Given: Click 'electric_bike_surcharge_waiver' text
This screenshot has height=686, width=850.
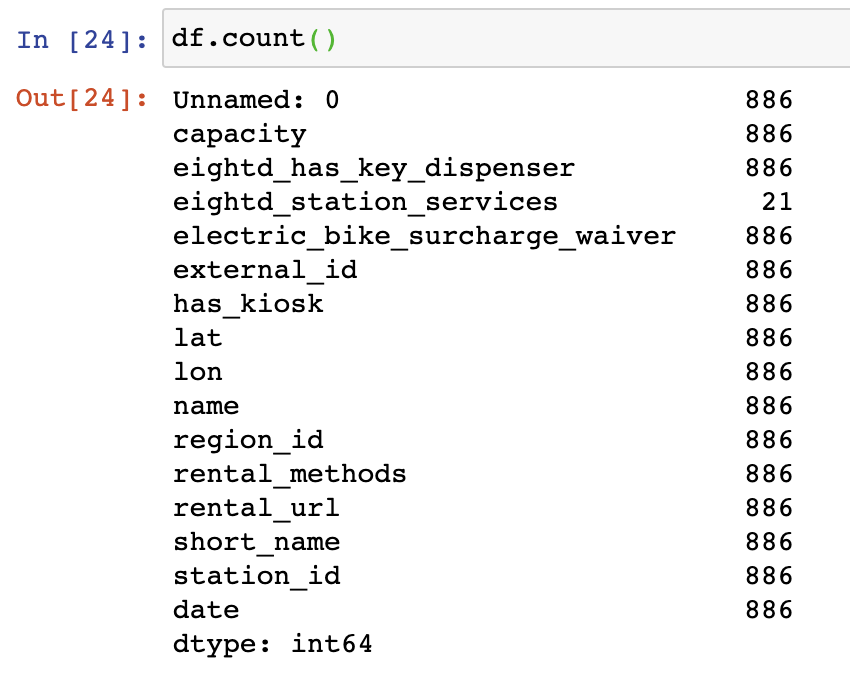Looking at the screenshot, I should [x=424, y=236].
